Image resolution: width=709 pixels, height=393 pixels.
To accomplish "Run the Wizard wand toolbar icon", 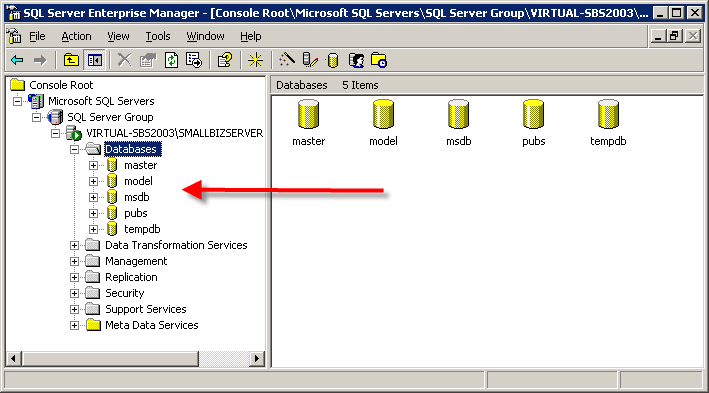I will (x=287, y=60).
